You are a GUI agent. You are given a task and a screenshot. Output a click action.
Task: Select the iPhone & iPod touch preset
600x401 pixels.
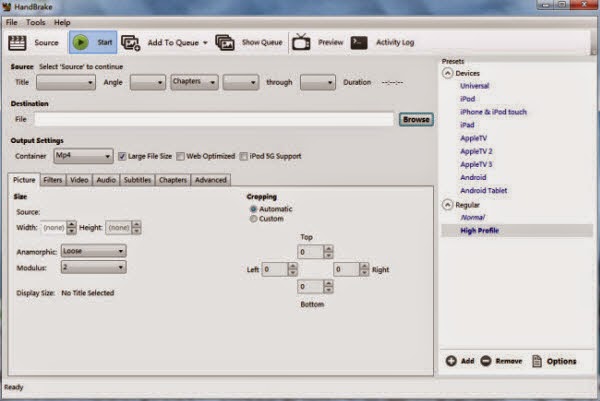click(x=493, y=112)
